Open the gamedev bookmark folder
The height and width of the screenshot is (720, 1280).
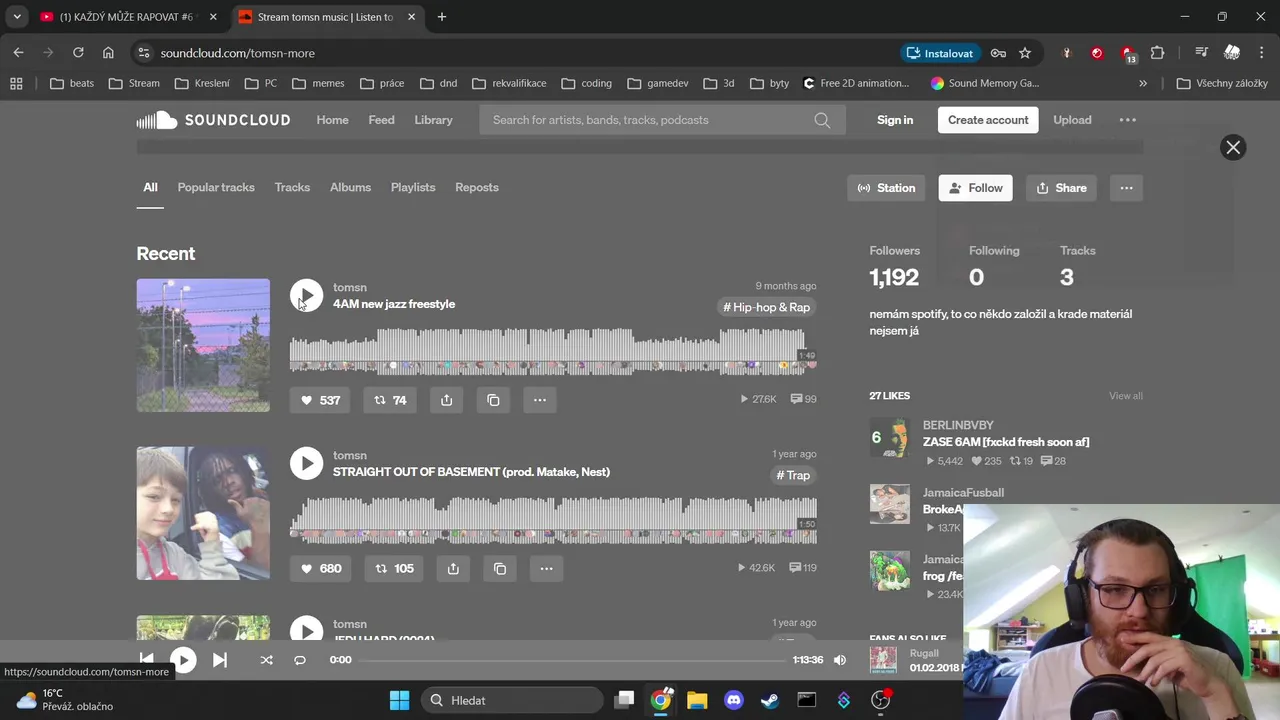coord(657,83)
